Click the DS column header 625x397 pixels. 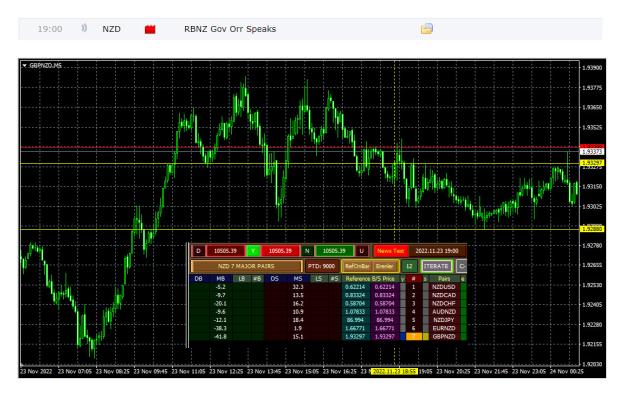[275, 279]
